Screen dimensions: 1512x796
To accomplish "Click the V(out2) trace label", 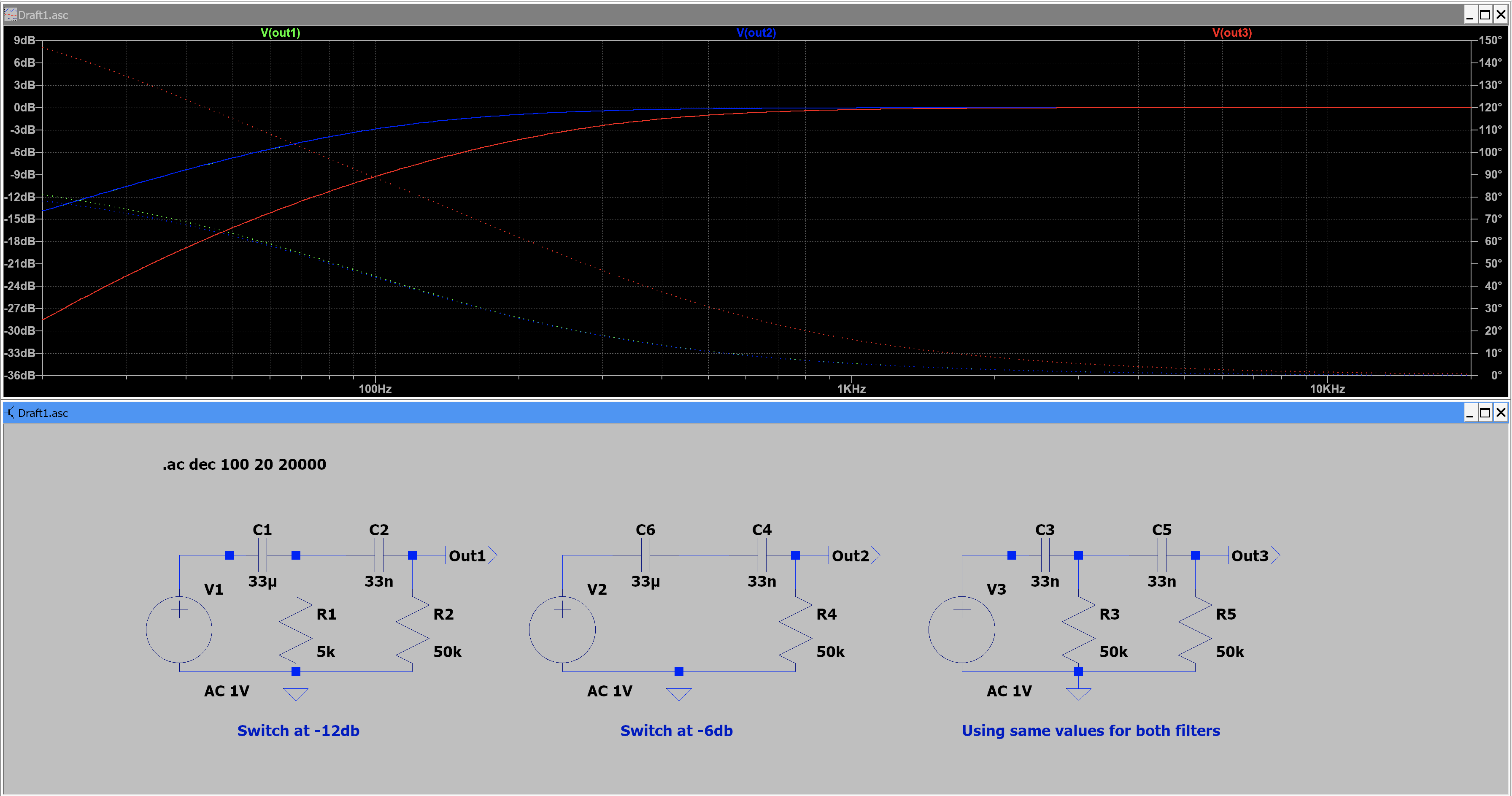I will point(756,33).
